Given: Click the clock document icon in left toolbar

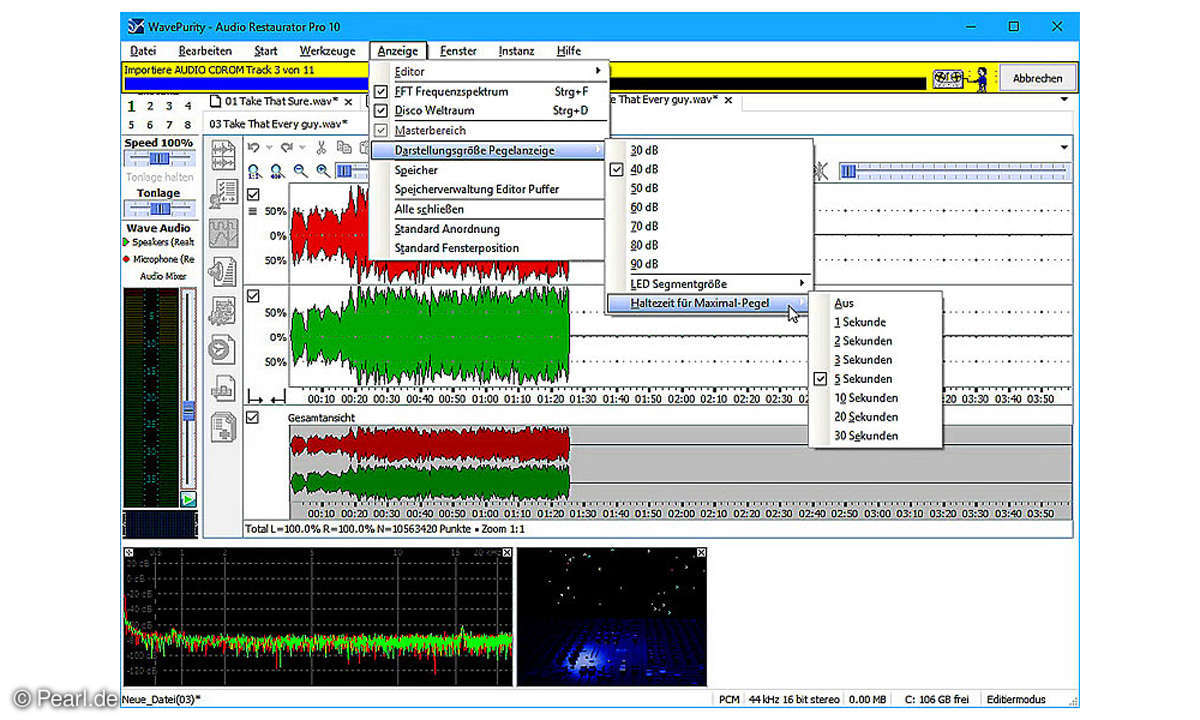Looking at the screenshot, I should coord(222,349).
